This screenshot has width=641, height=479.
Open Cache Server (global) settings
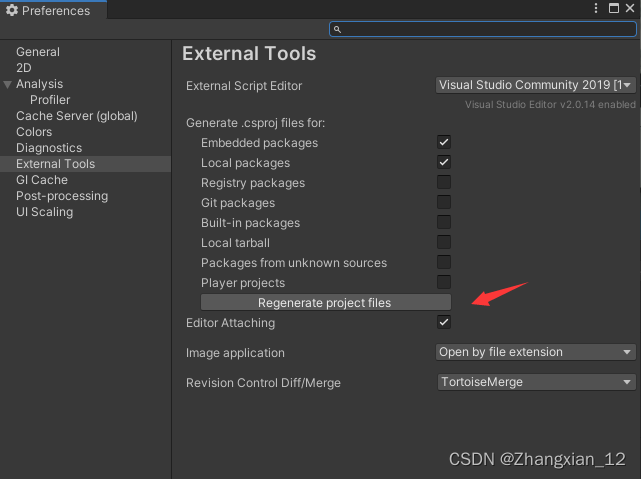pos(85,116)
